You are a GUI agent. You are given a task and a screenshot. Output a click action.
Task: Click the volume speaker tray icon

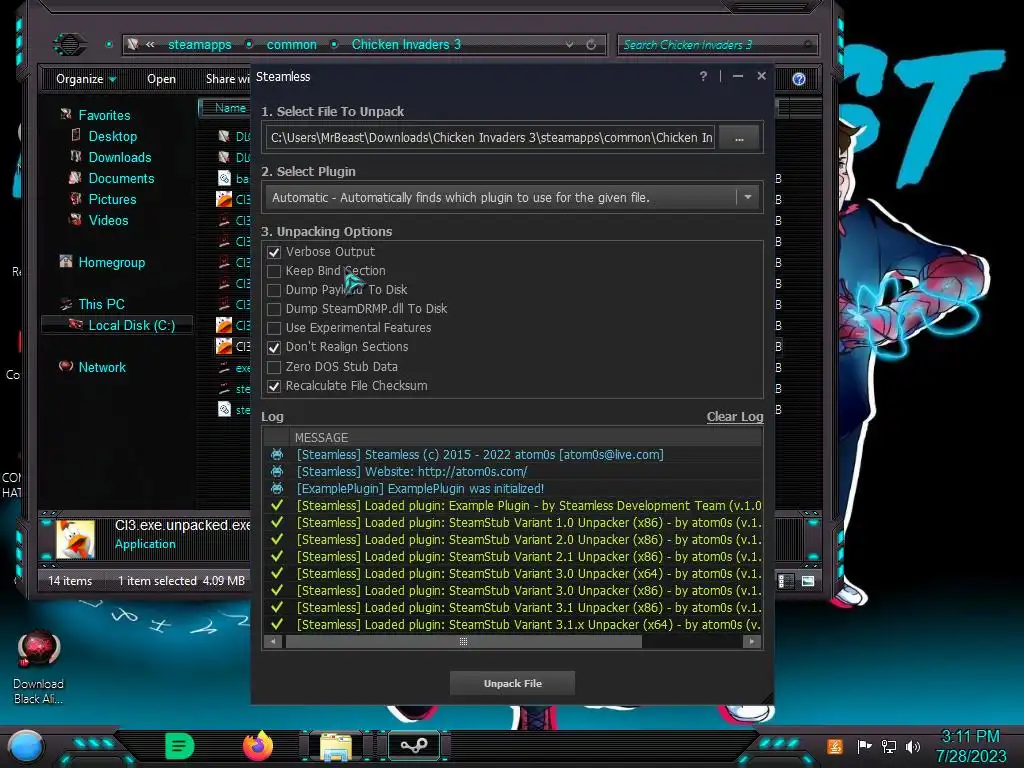coord(913,746)
